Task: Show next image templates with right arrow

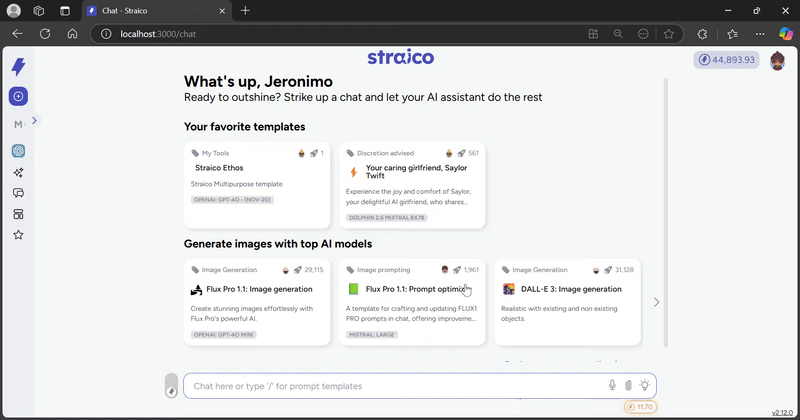Action: [656, 303]
